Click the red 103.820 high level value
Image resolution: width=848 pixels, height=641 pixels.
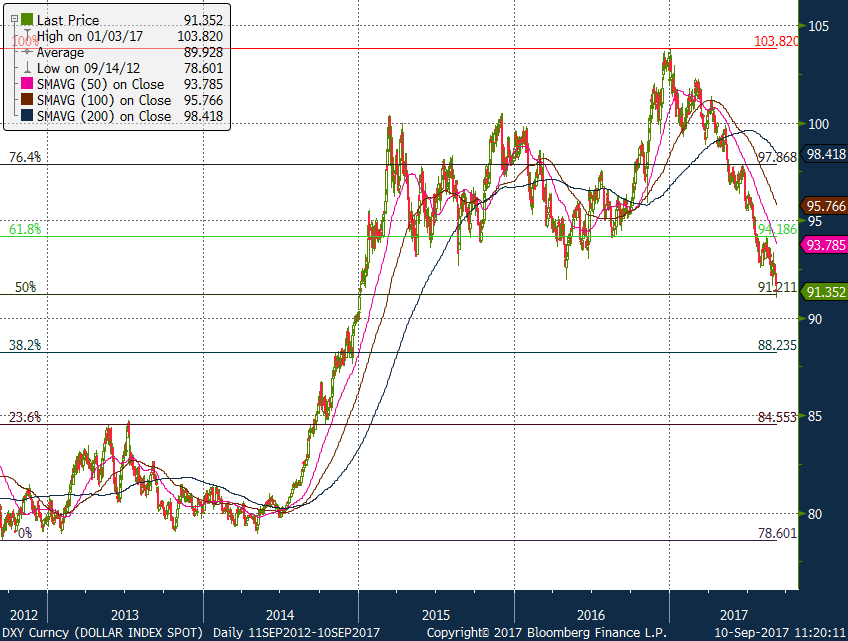point(776,41)
